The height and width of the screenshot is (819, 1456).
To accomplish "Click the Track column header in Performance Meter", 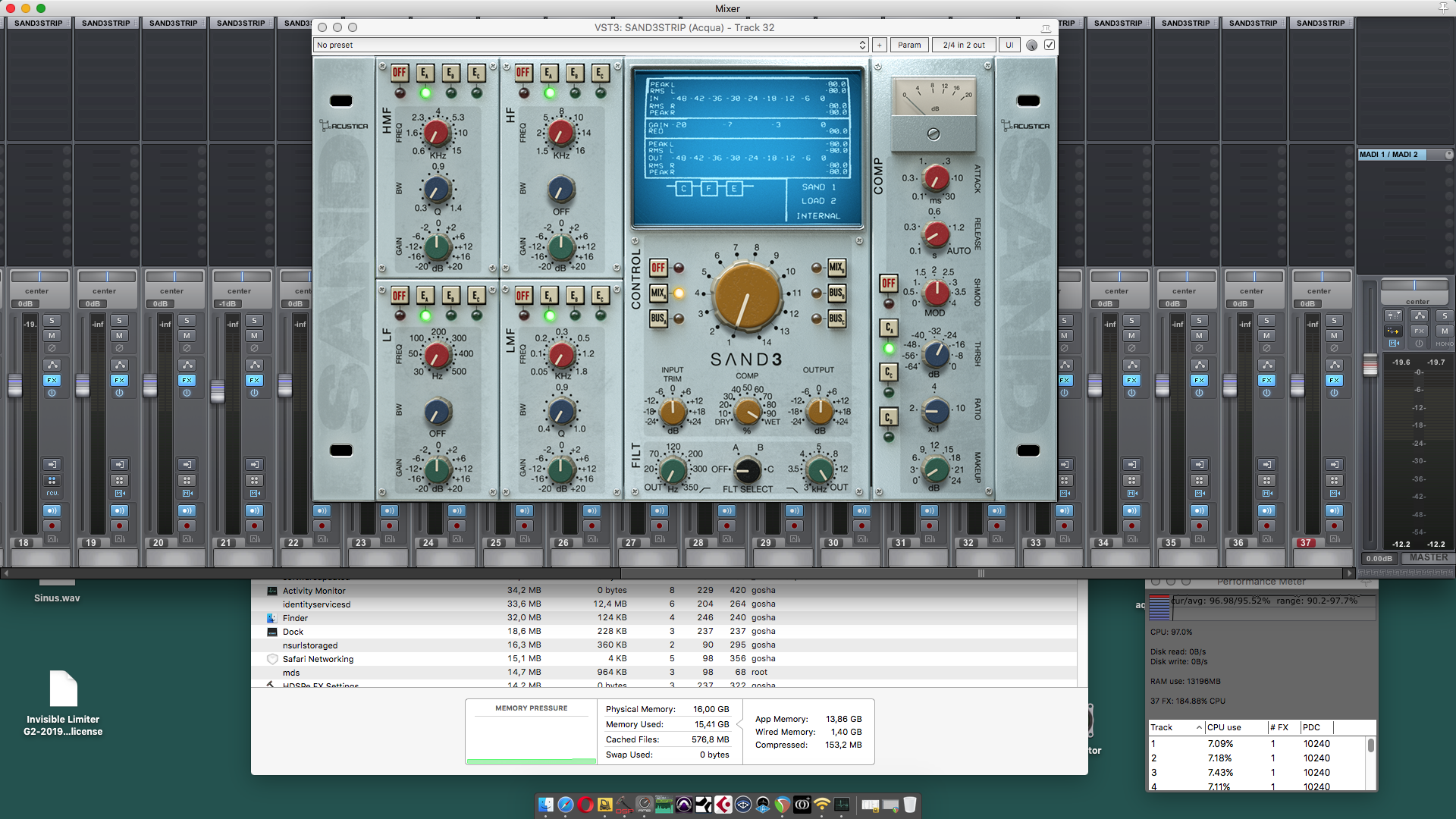I will click(x=1161, y=727).
